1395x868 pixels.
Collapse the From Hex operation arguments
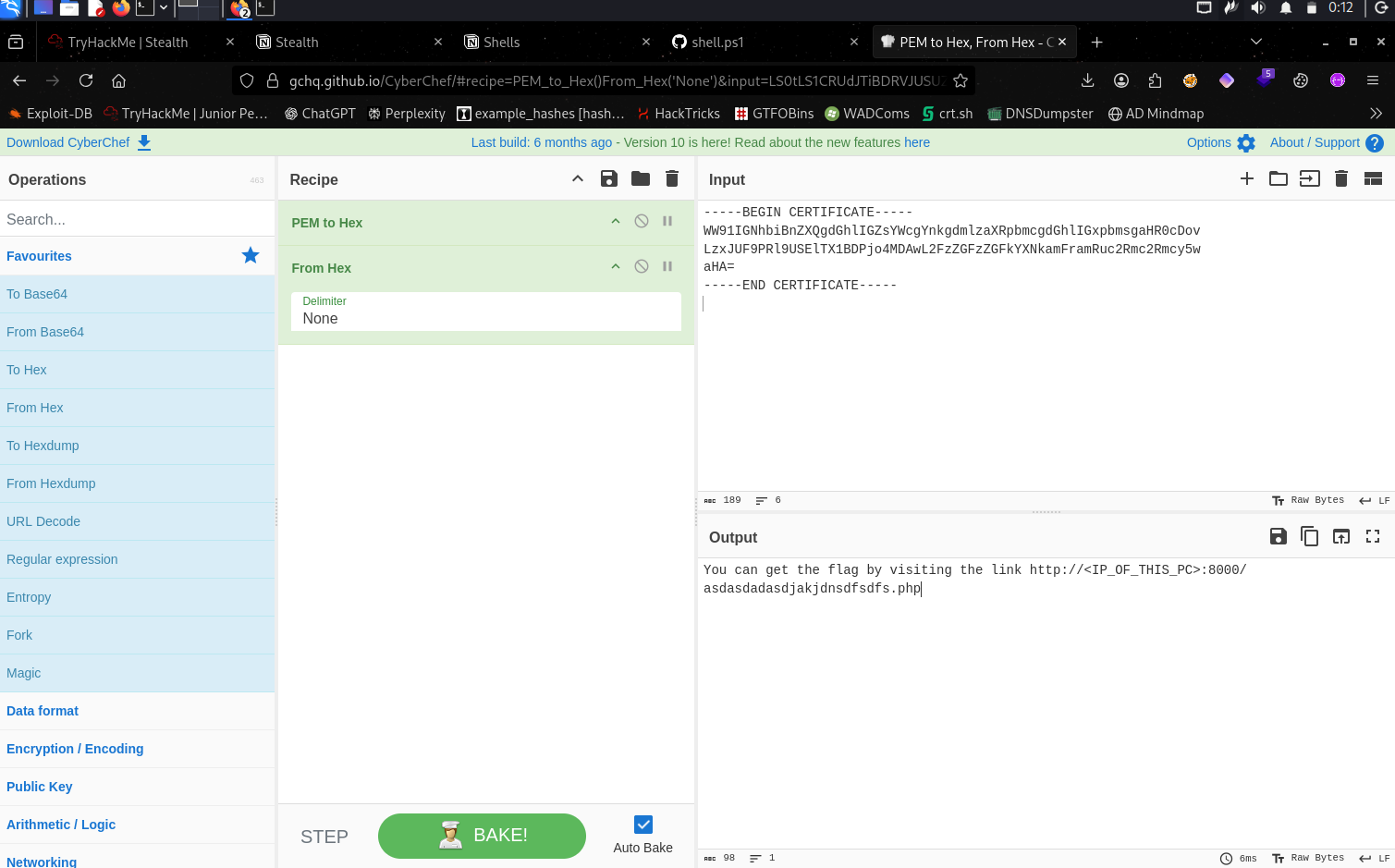[616, 267]
